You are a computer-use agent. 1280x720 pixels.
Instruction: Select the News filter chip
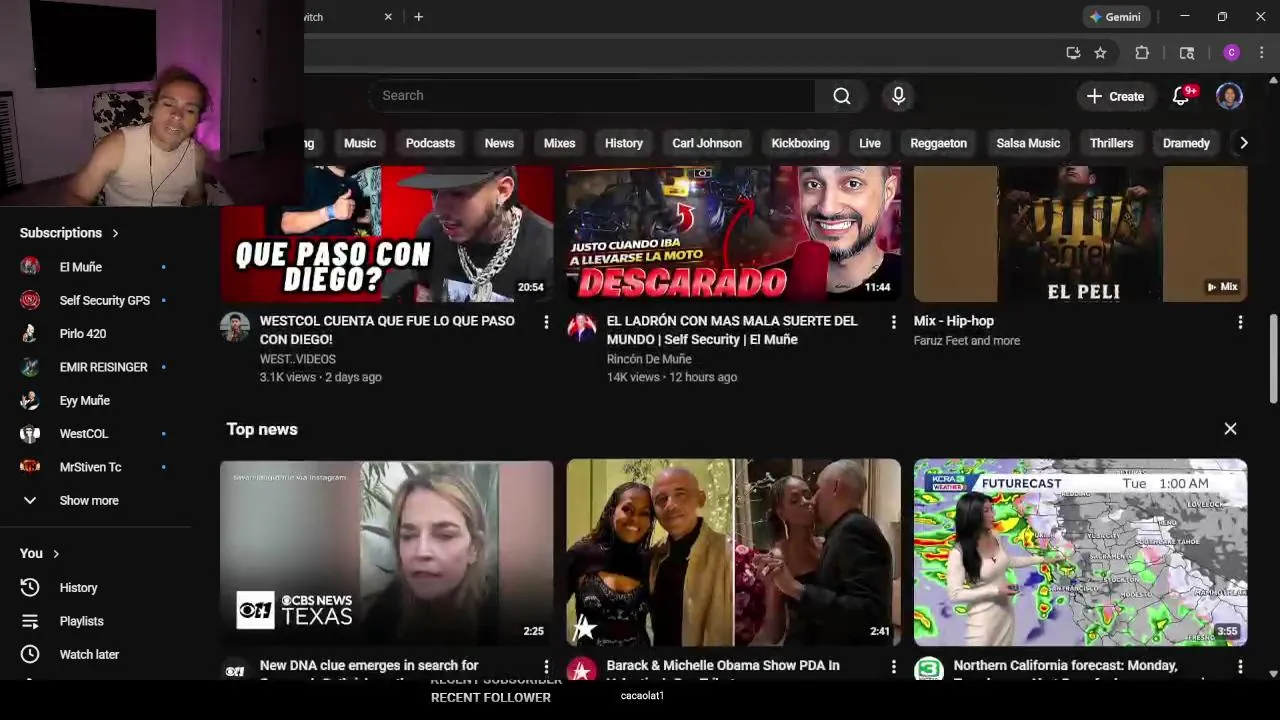pyautogui.click(x=499, y=143)
